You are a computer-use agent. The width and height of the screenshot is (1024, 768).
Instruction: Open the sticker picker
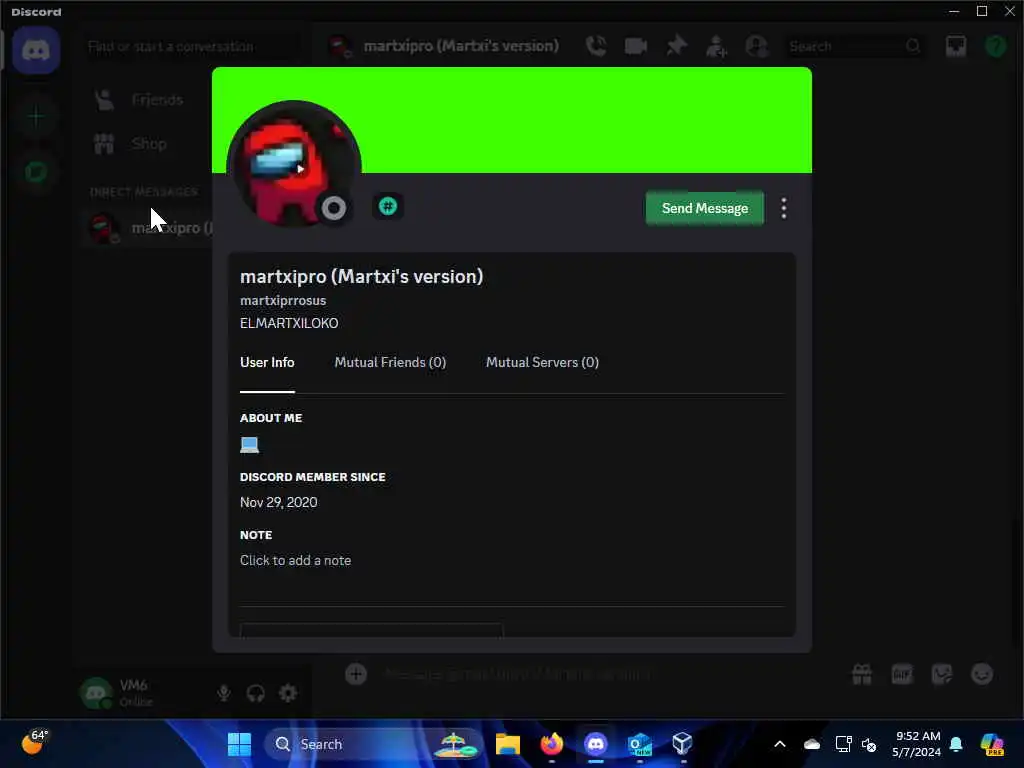click(x=942, y=674)
